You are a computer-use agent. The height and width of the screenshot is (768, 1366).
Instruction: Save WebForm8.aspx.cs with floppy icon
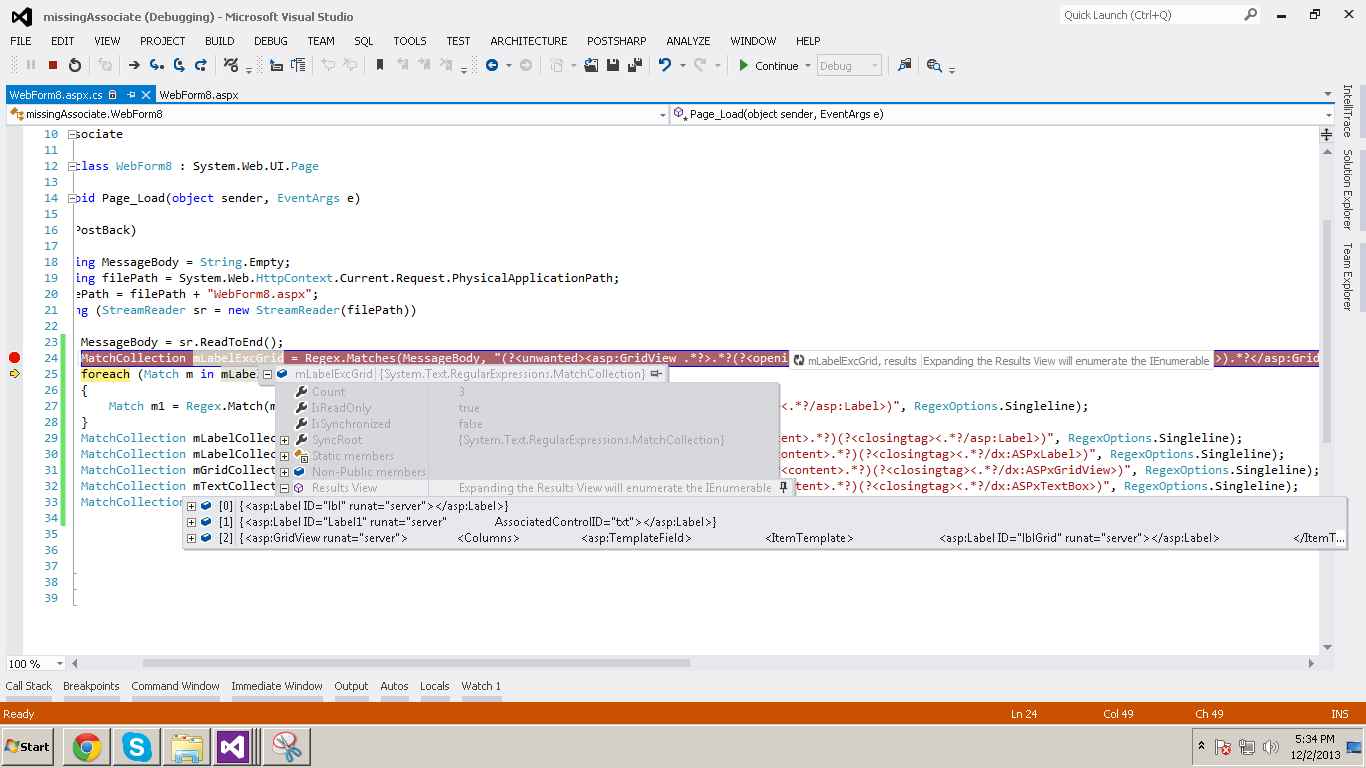coord(612,65)
